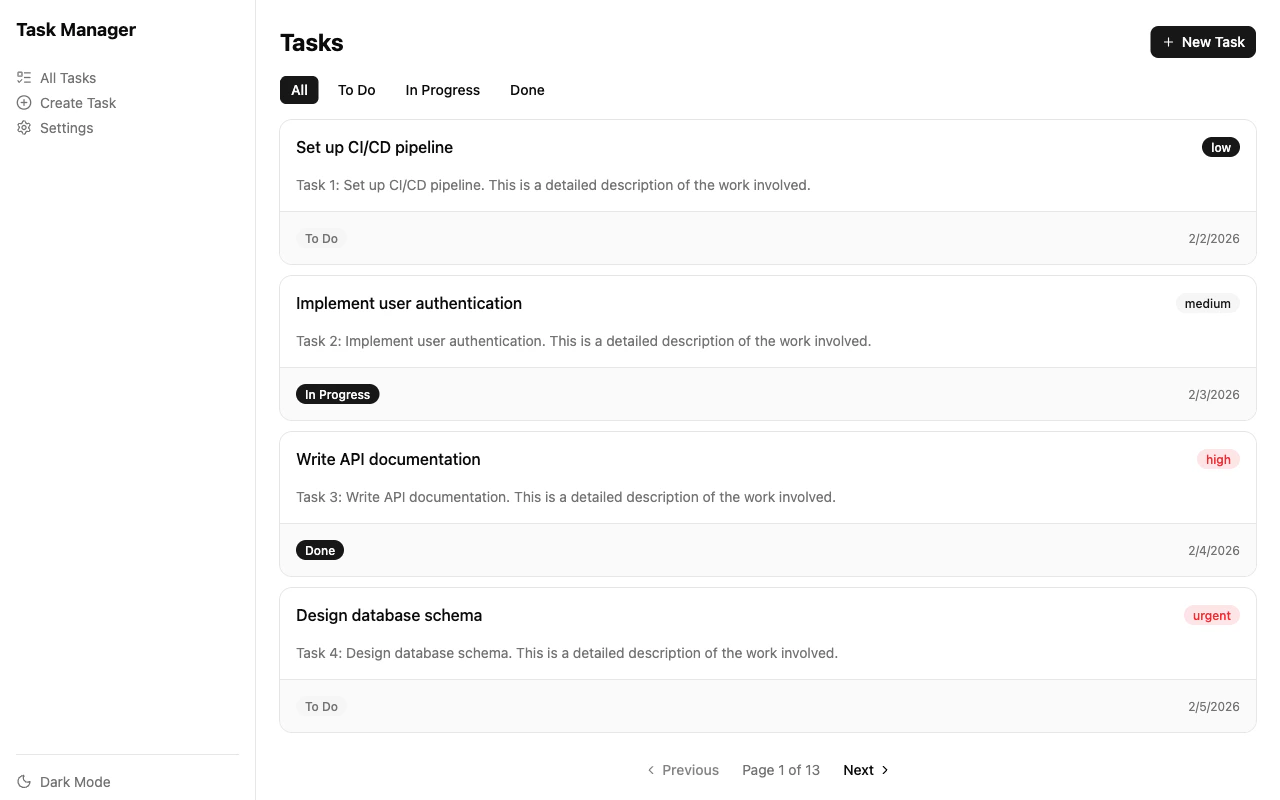
Task: Switch to the Done filter tab
Action: click(x=527, y=90)
